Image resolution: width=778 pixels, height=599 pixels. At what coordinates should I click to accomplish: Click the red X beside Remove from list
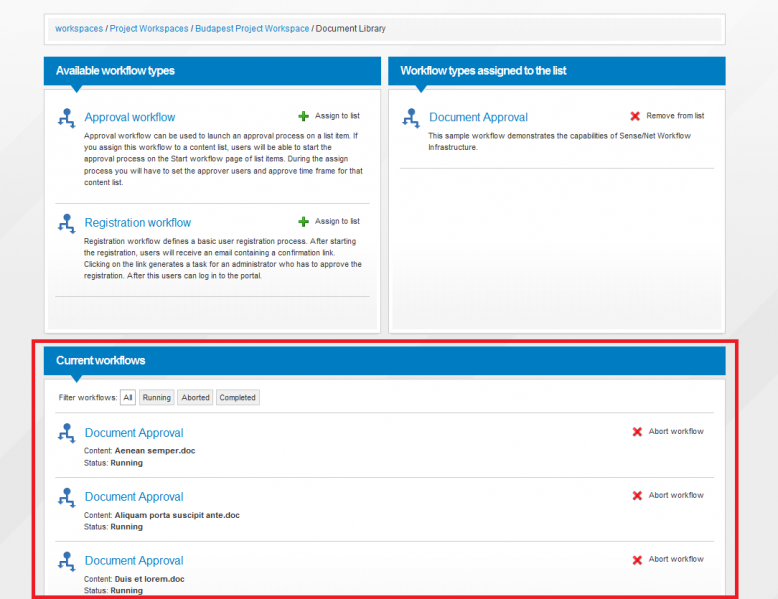pyautogui.click(x=635, y=116)
